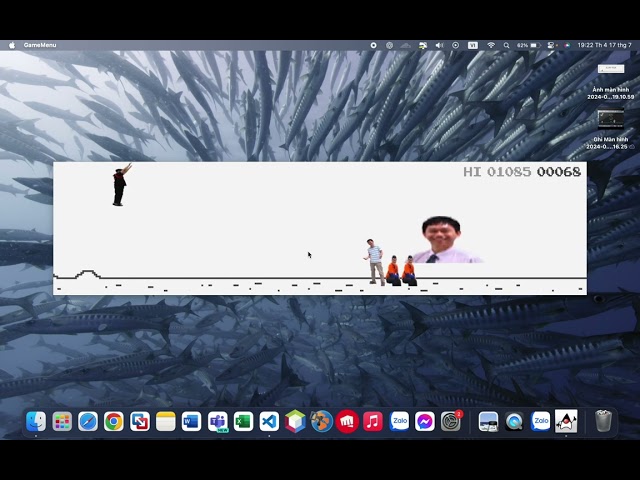The width and height of the screenshot is (640, 480).
Task: Open Launchpad in the dock
Action: (x=62, y=422)
